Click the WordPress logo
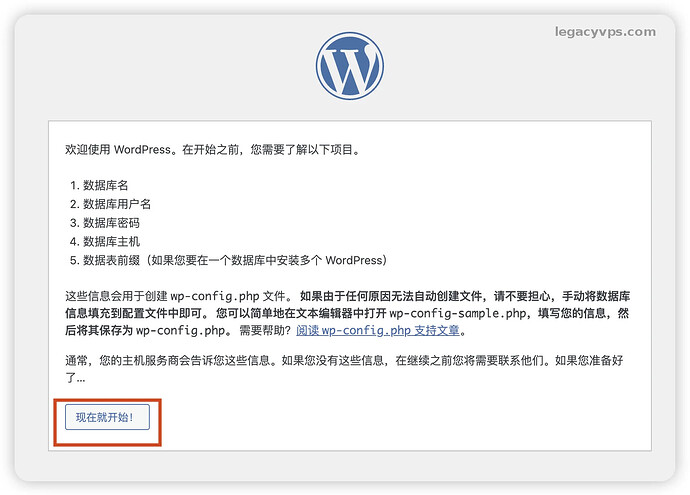The height and width of the screenshot is (495, 690). 350,66
